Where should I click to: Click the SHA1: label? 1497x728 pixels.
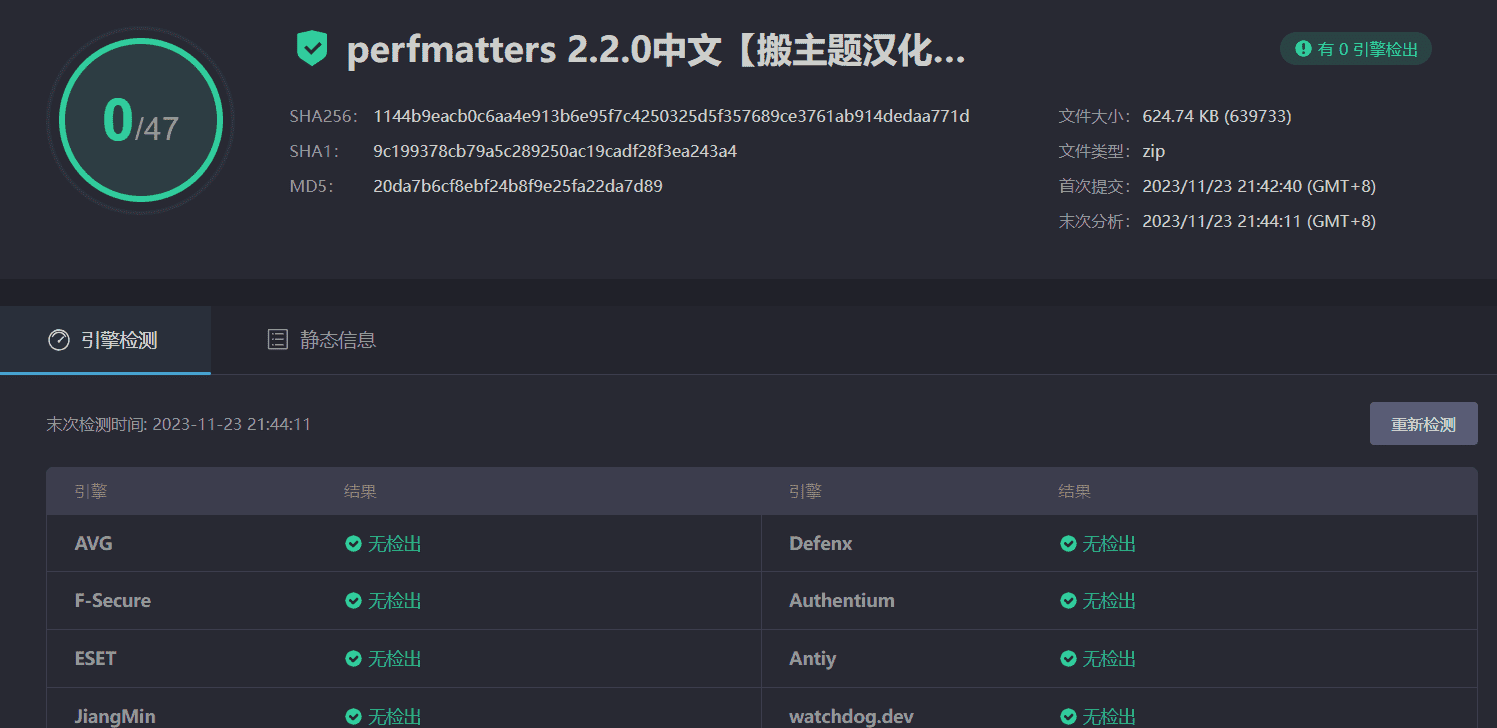pos(314,151)
